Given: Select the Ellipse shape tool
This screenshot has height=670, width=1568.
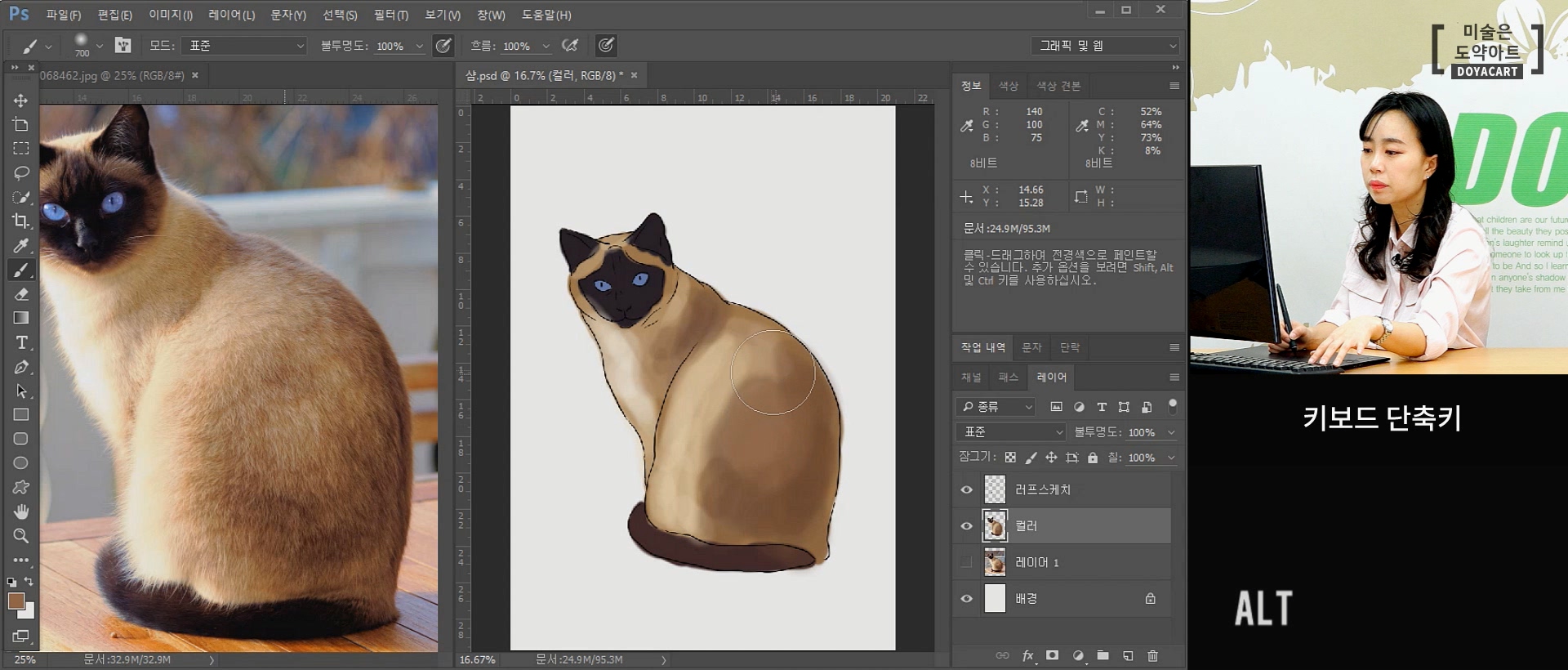Looking at the screenshot, I should tap(21, 463).
